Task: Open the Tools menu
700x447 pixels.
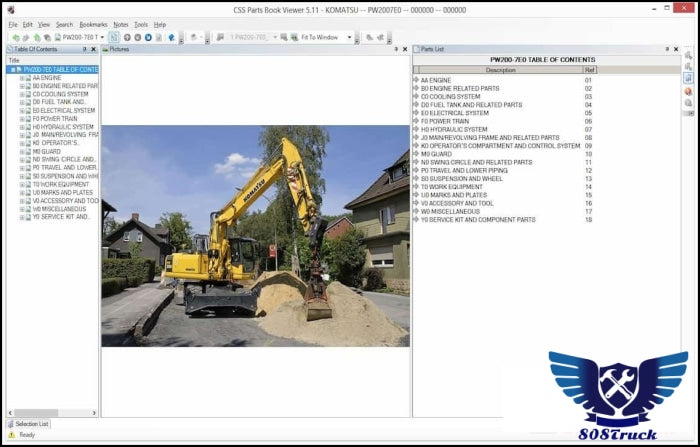Action: pyautogui.click(x=141, y=24)
